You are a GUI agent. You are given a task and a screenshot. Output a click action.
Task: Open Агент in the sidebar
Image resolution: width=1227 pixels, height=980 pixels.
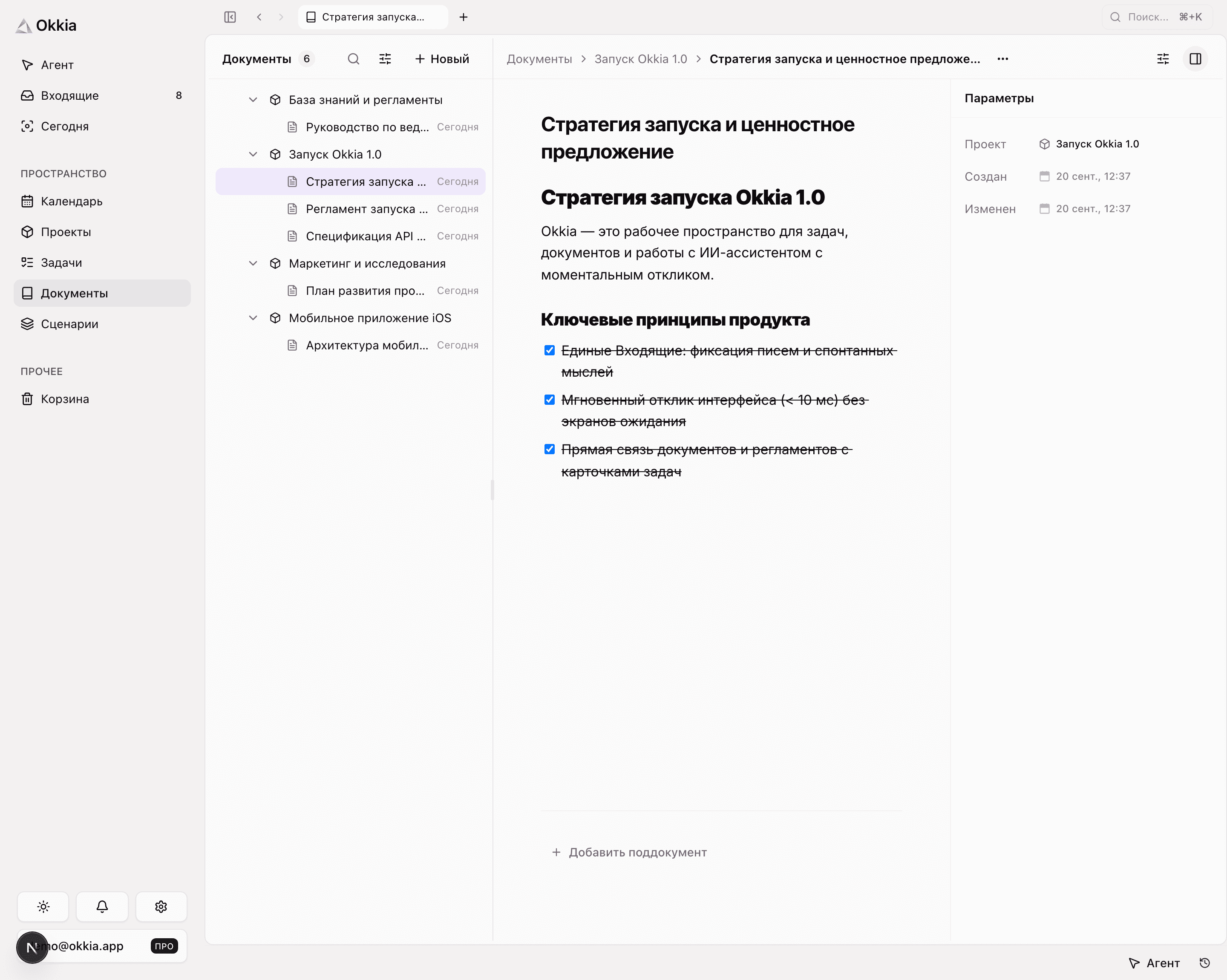102,65
